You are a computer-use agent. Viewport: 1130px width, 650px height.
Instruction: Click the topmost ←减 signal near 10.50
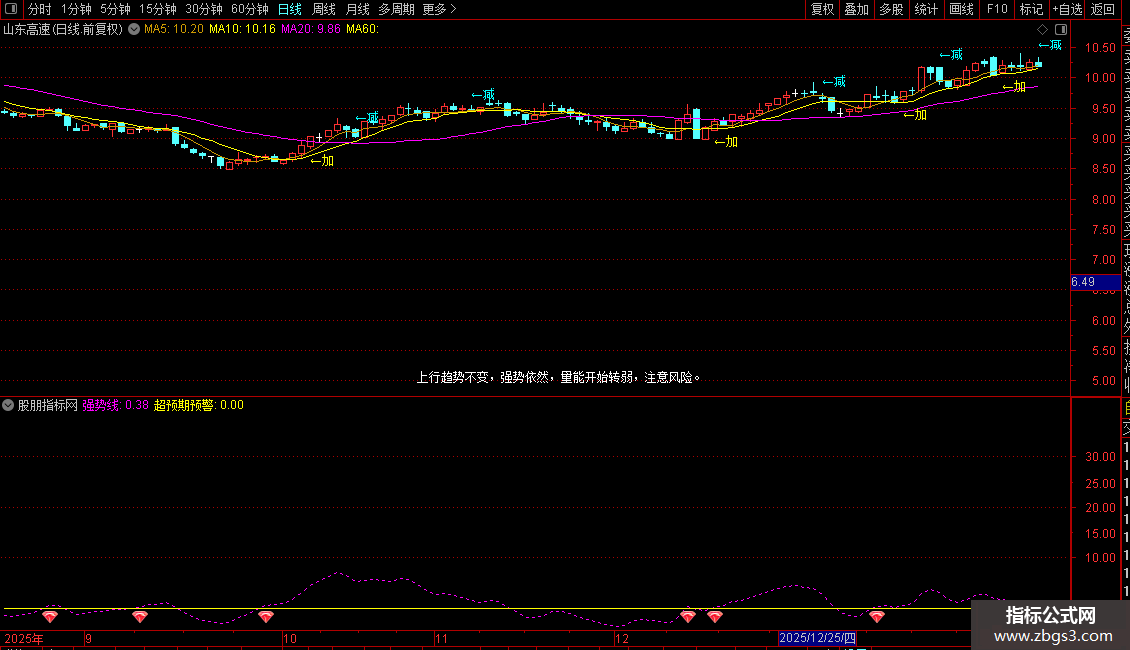[1049, 44]
